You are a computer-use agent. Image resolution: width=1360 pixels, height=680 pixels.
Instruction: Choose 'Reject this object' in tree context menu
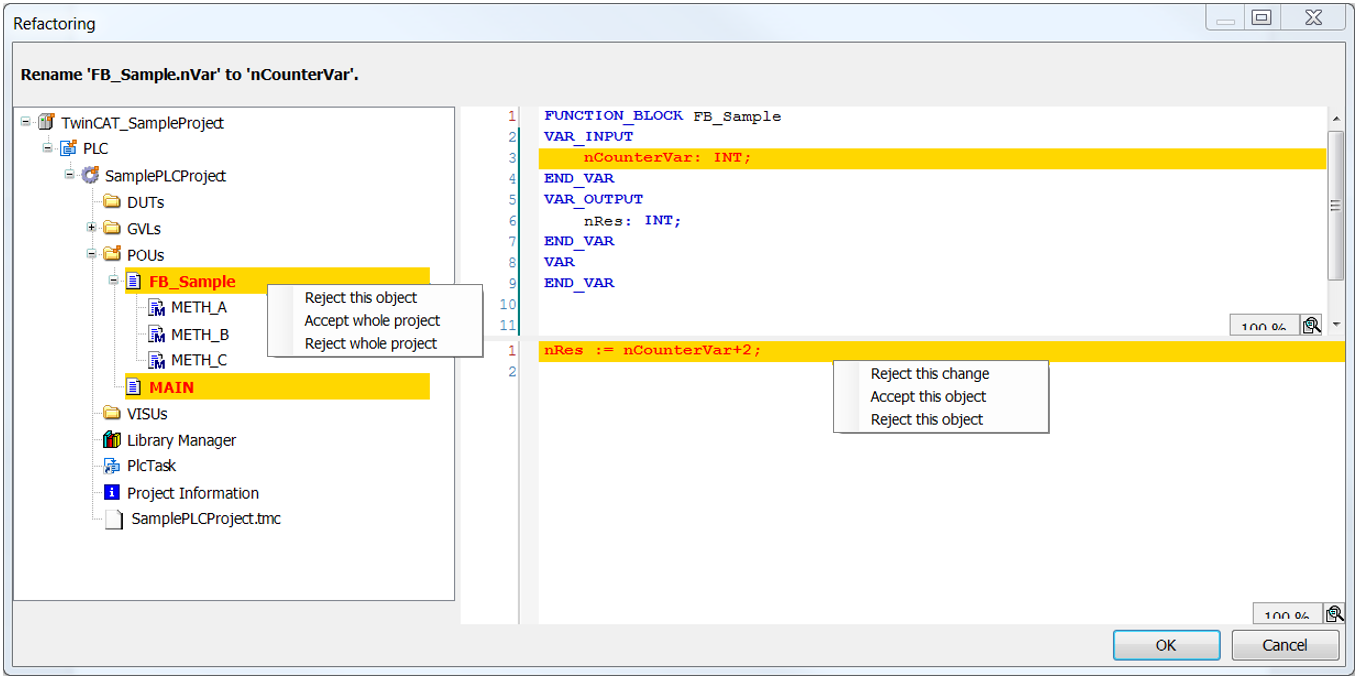tap(361, 298)
